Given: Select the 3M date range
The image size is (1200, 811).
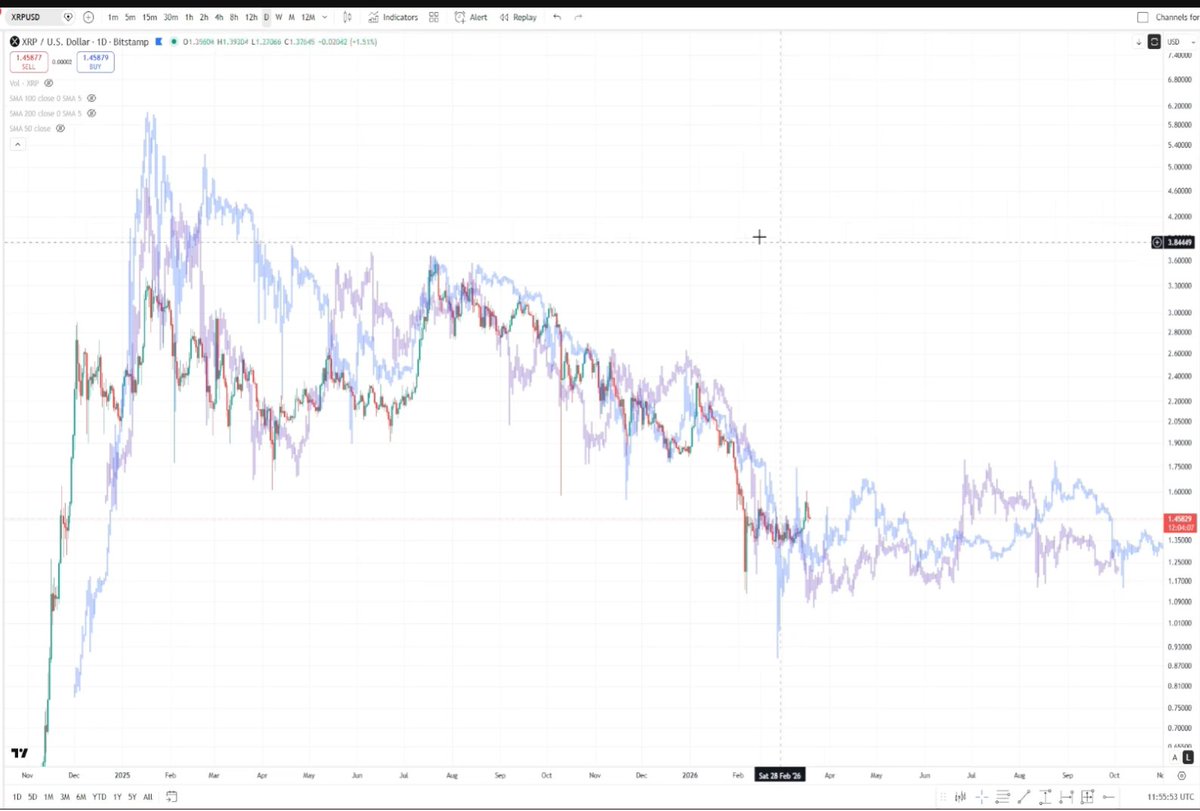Looking at the screenshot, I should click(x=64, y=797).
